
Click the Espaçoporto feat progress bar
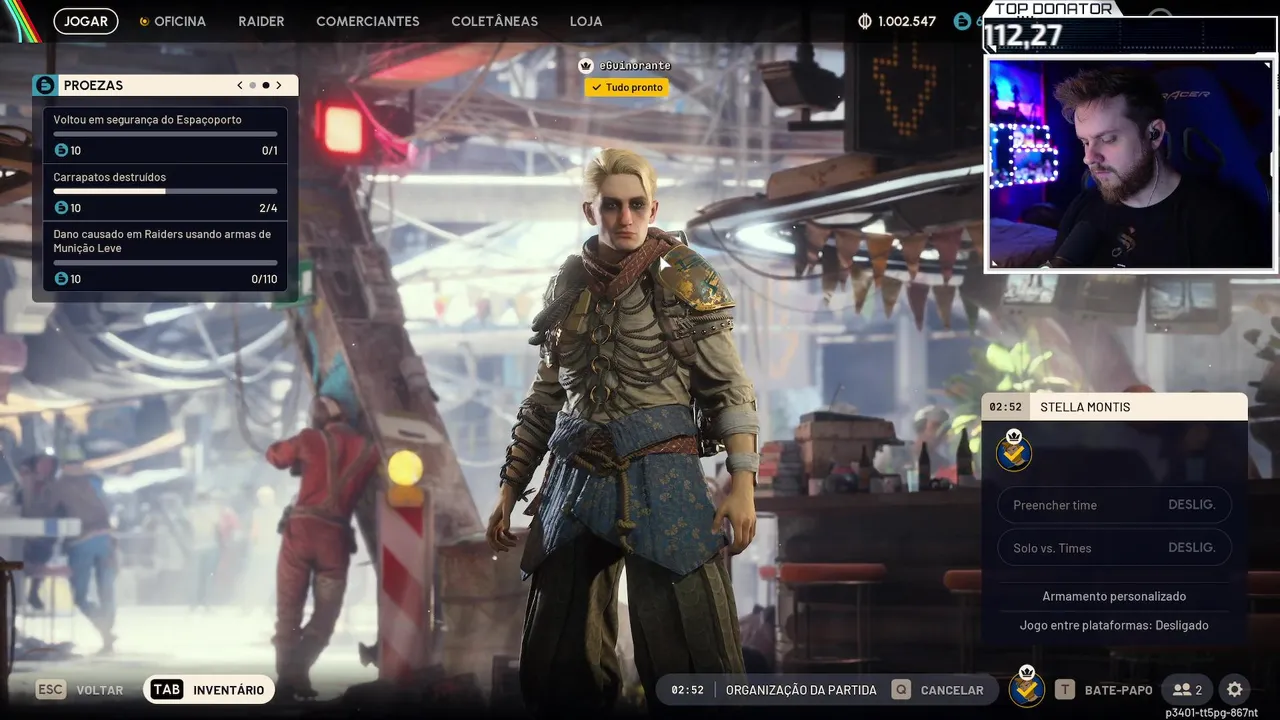tap(165, 134)
